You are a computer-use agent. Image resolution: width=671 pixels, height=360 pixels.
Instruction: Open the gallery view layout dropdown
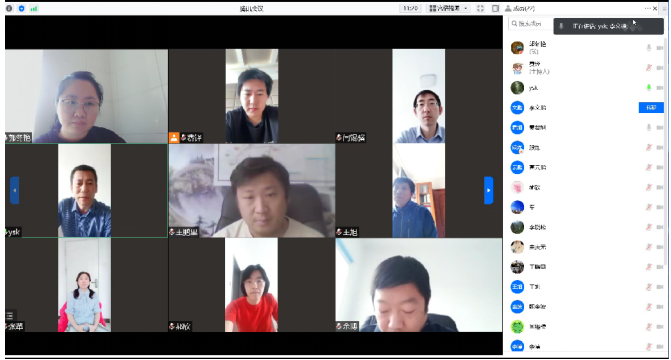click(x=448, y=8)
